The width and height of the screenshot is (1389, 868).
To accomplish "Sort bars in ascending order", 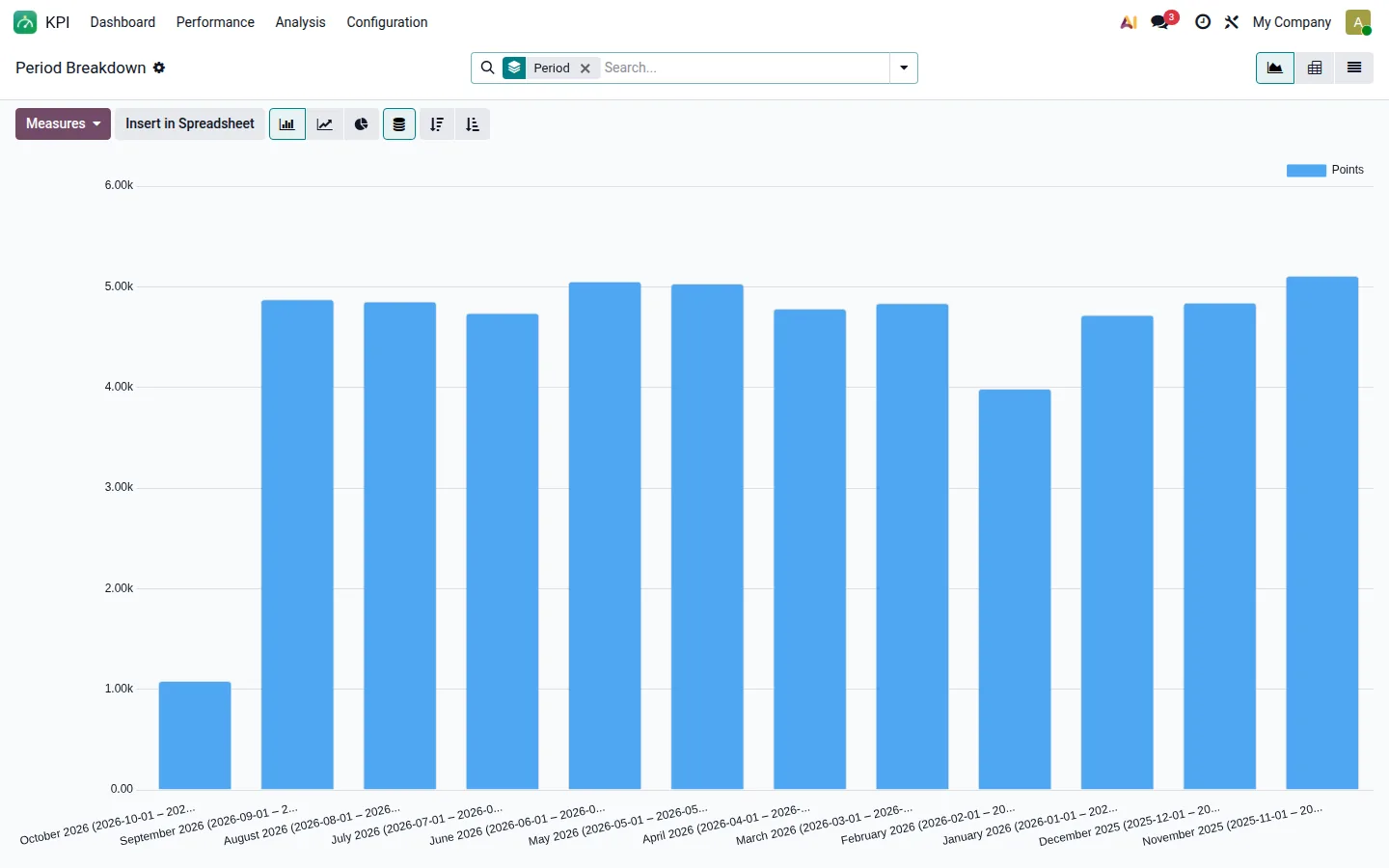I will pyautogui.click(x=473, y=124).
